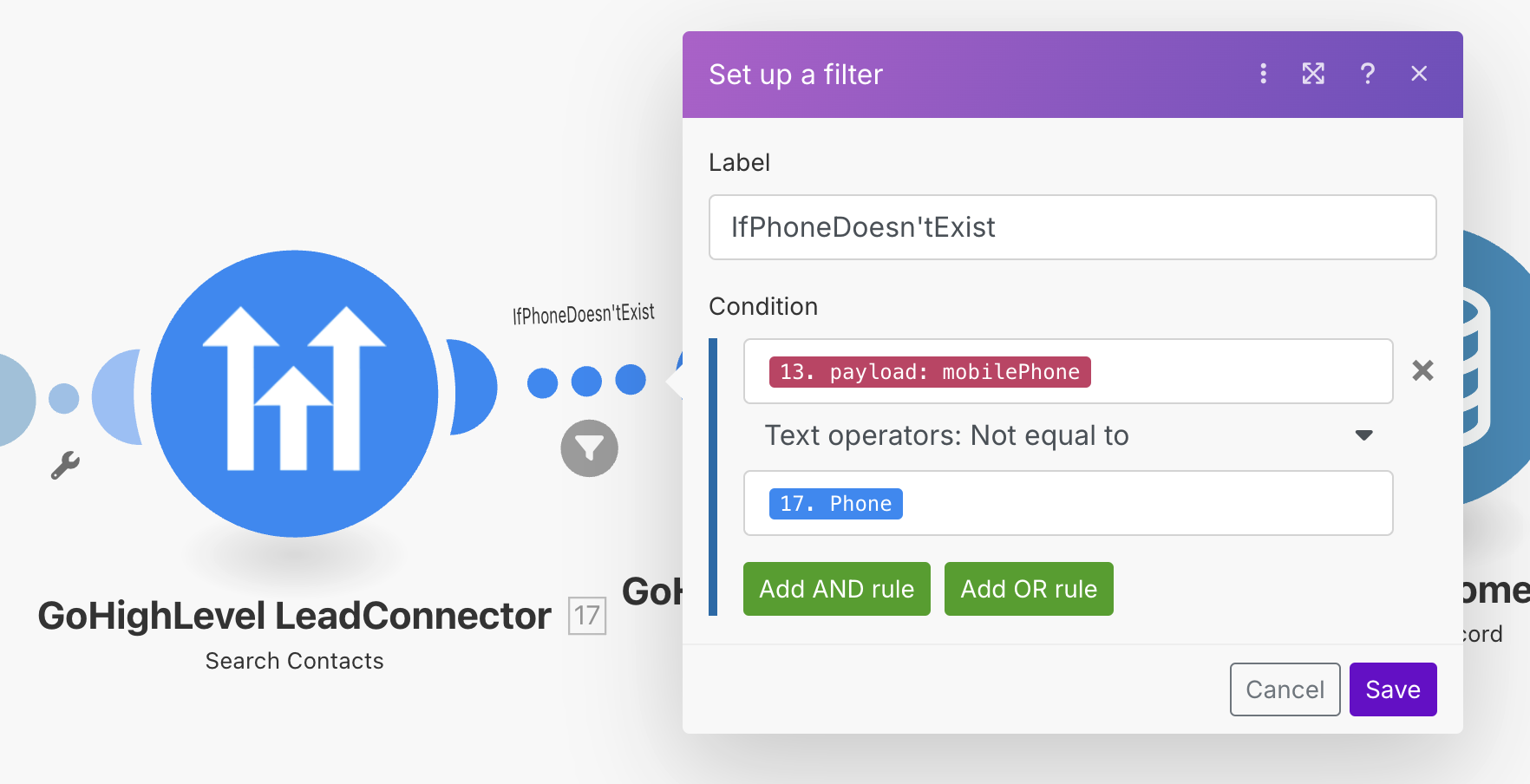This screenshot has width=1530, height=784.
Task: Click the module number 17 badge
Action: point(587,616)
